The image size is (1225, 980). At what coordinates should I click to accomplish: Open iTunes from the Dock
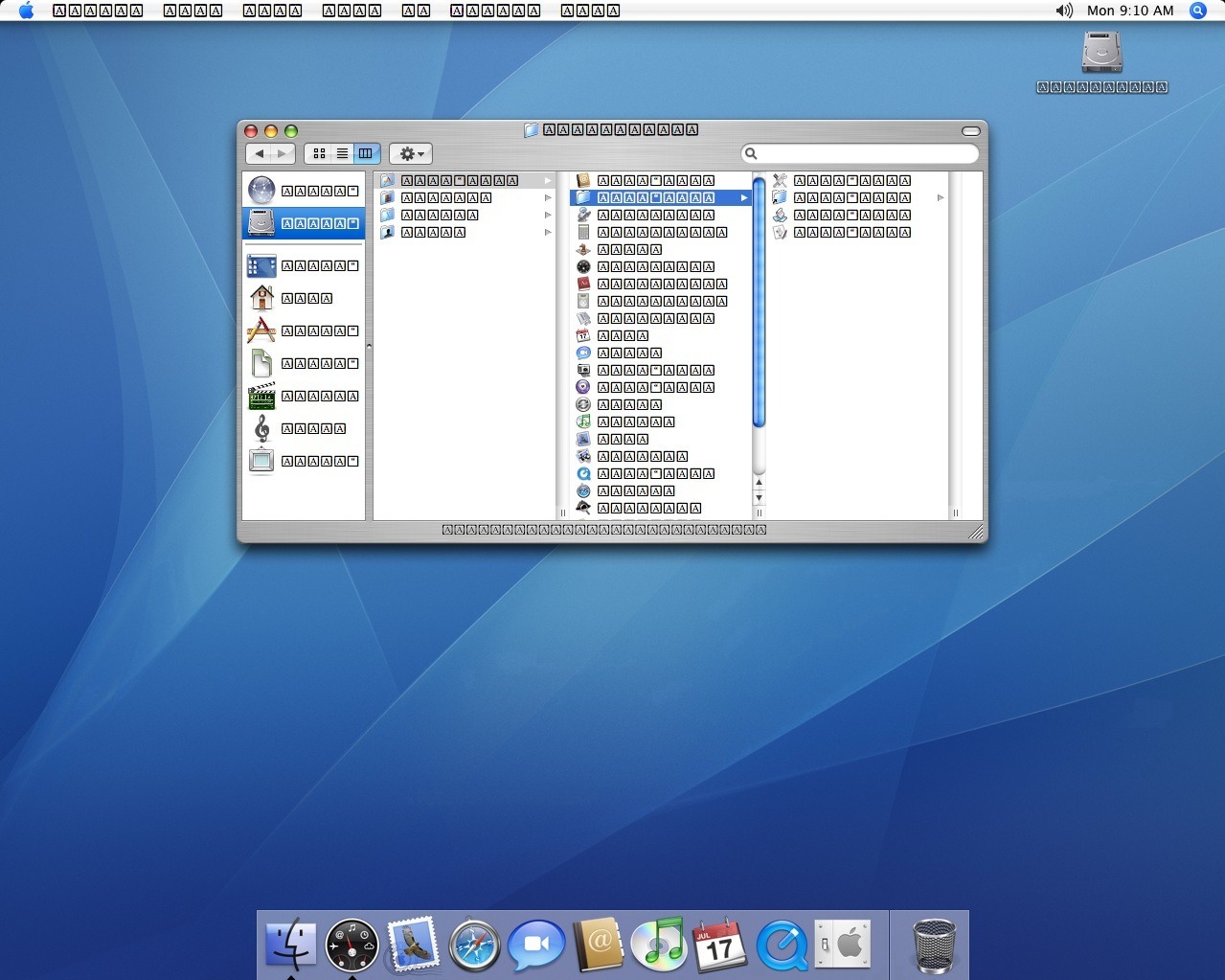coord(659,945)
